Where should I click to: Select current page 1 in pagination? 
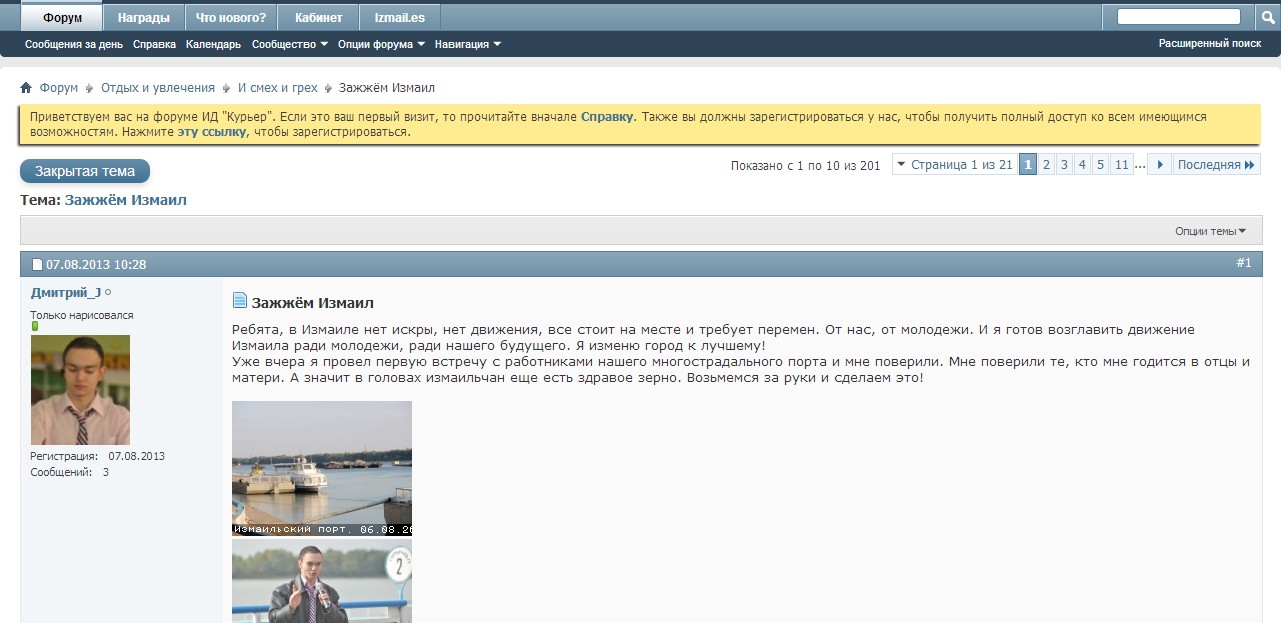tap(1028, 165)
